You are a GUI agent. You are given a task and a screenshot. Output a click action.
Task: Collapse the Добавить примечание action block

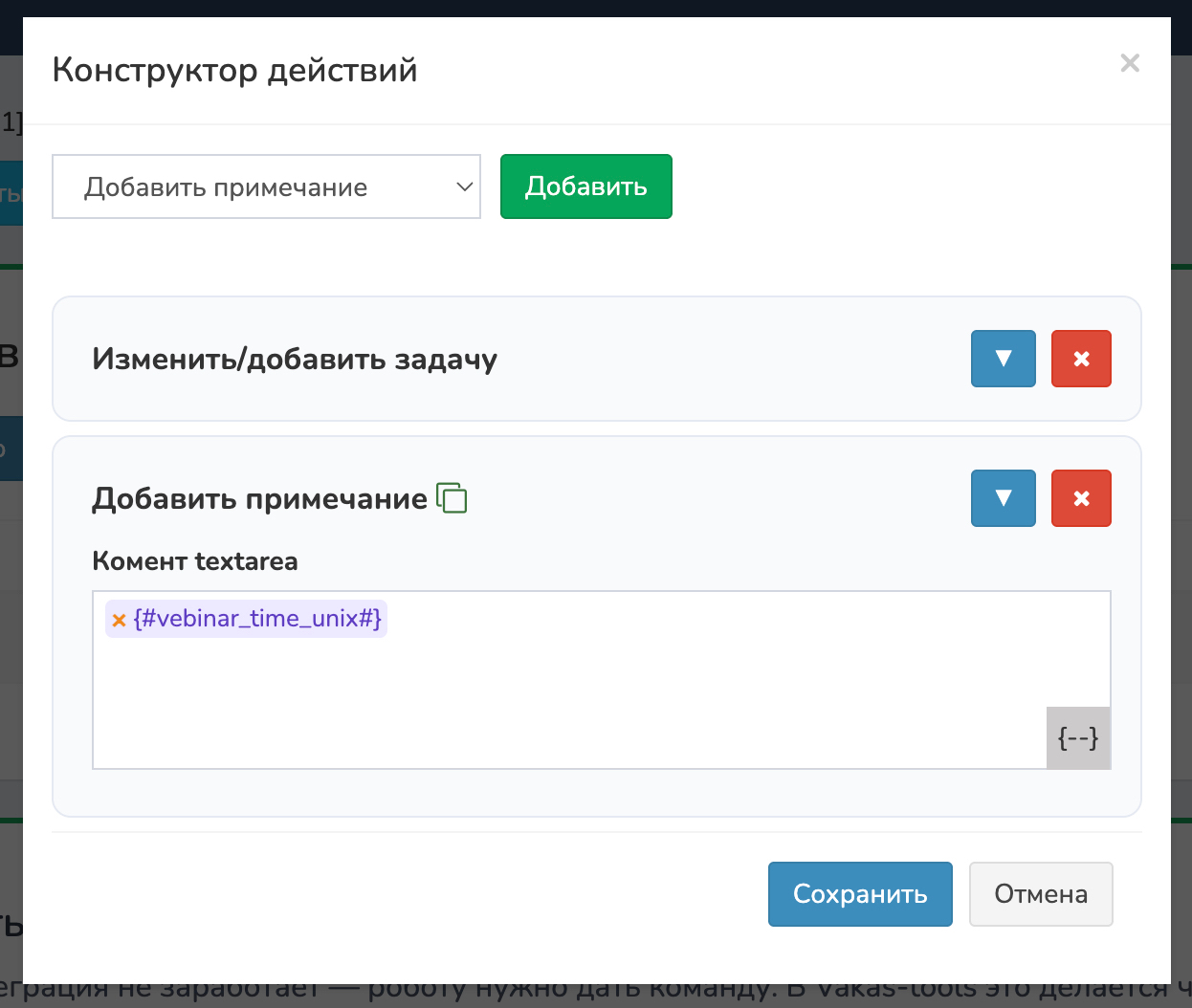coord(1003,498)
